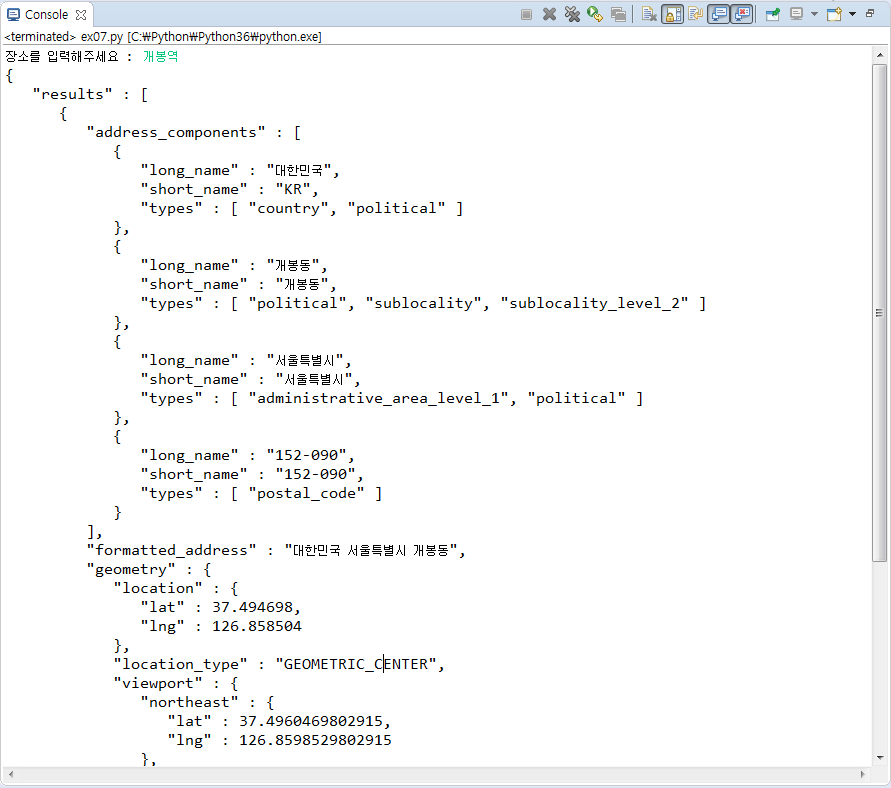Viewport: 891px width, 788px height.
Task: Click the "sublocality_level_2" text
Action: (x=594, y=303)
